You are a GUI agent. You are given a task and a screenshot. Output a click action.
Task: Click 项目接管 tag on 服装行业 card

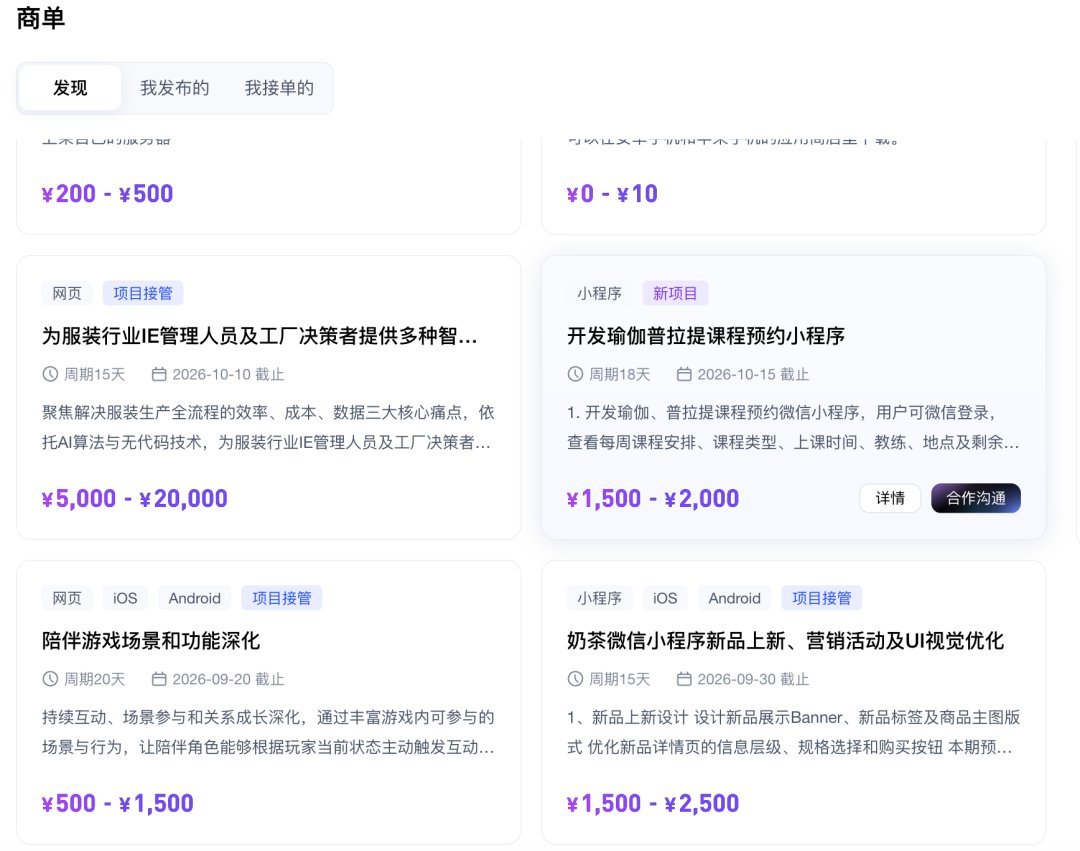[143, 293]
